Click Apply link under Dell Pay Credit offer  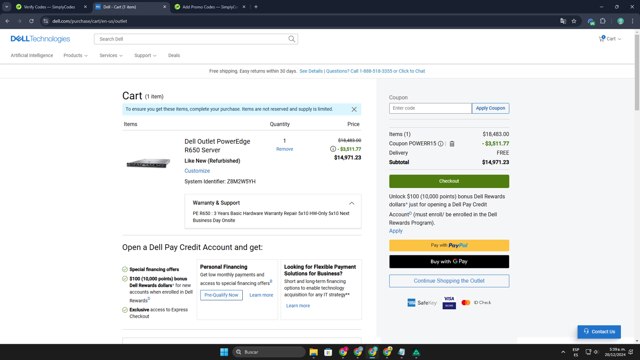(x=396, y=231)
